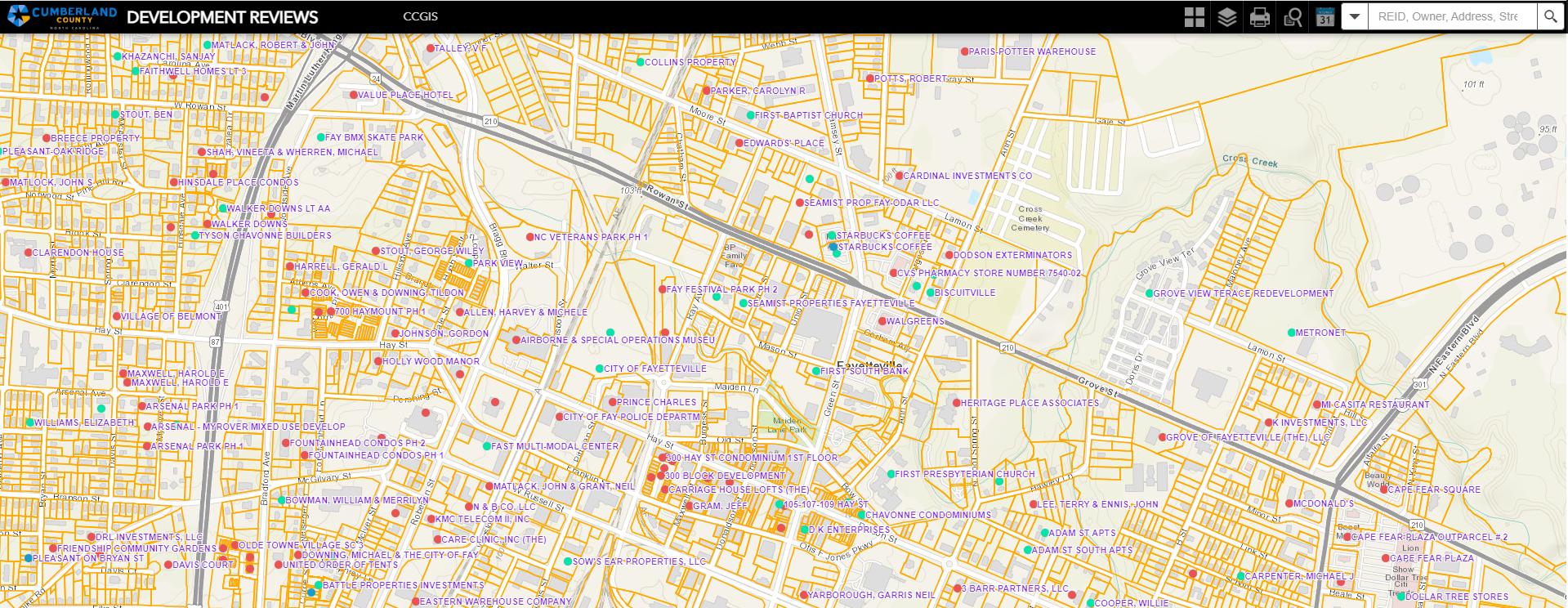Select the Cape Fear Square marker
Viewport: 1568px width, 608px height.
pos(1384,490)
